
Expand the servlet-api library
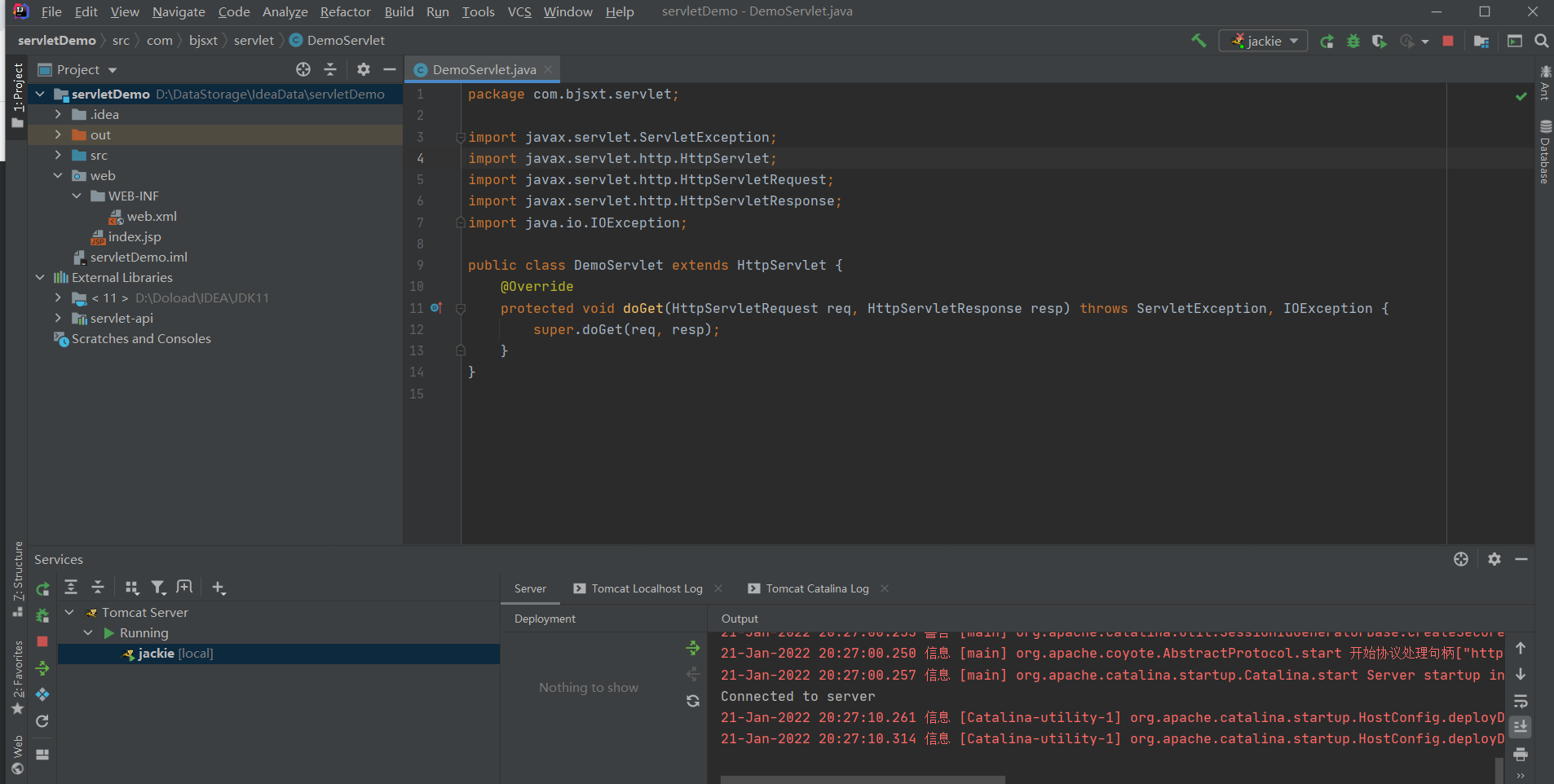58,318
